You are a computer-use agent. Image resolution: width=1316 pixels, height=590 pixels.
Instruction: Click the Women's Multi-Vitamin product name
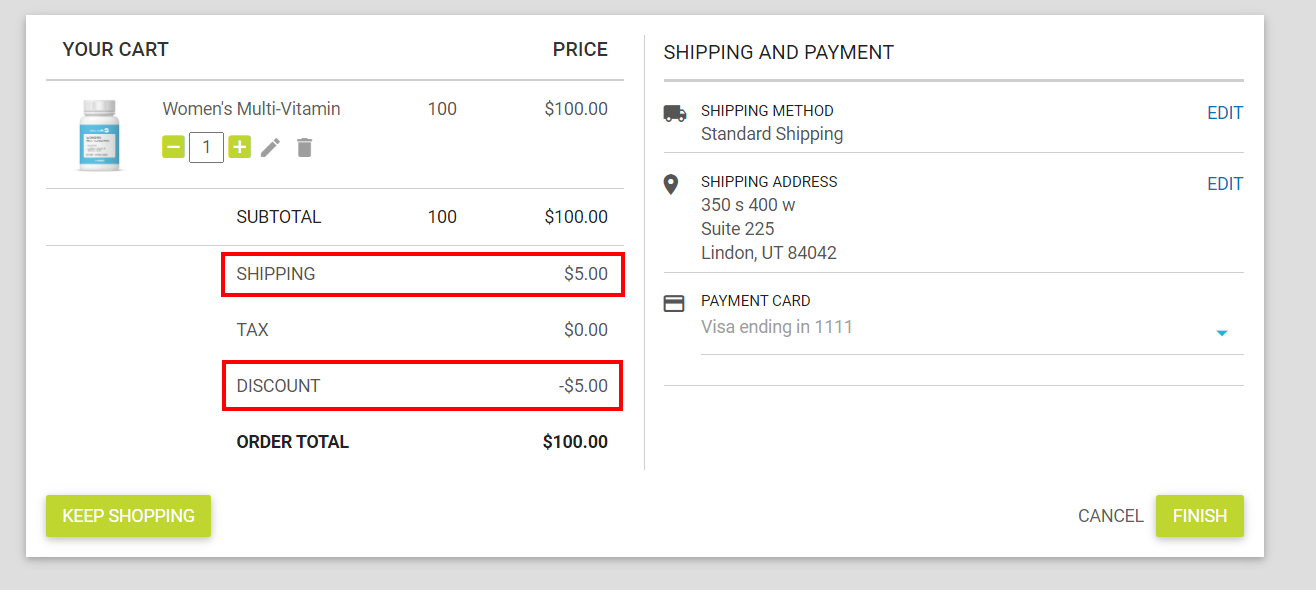[x=251, y=109]
